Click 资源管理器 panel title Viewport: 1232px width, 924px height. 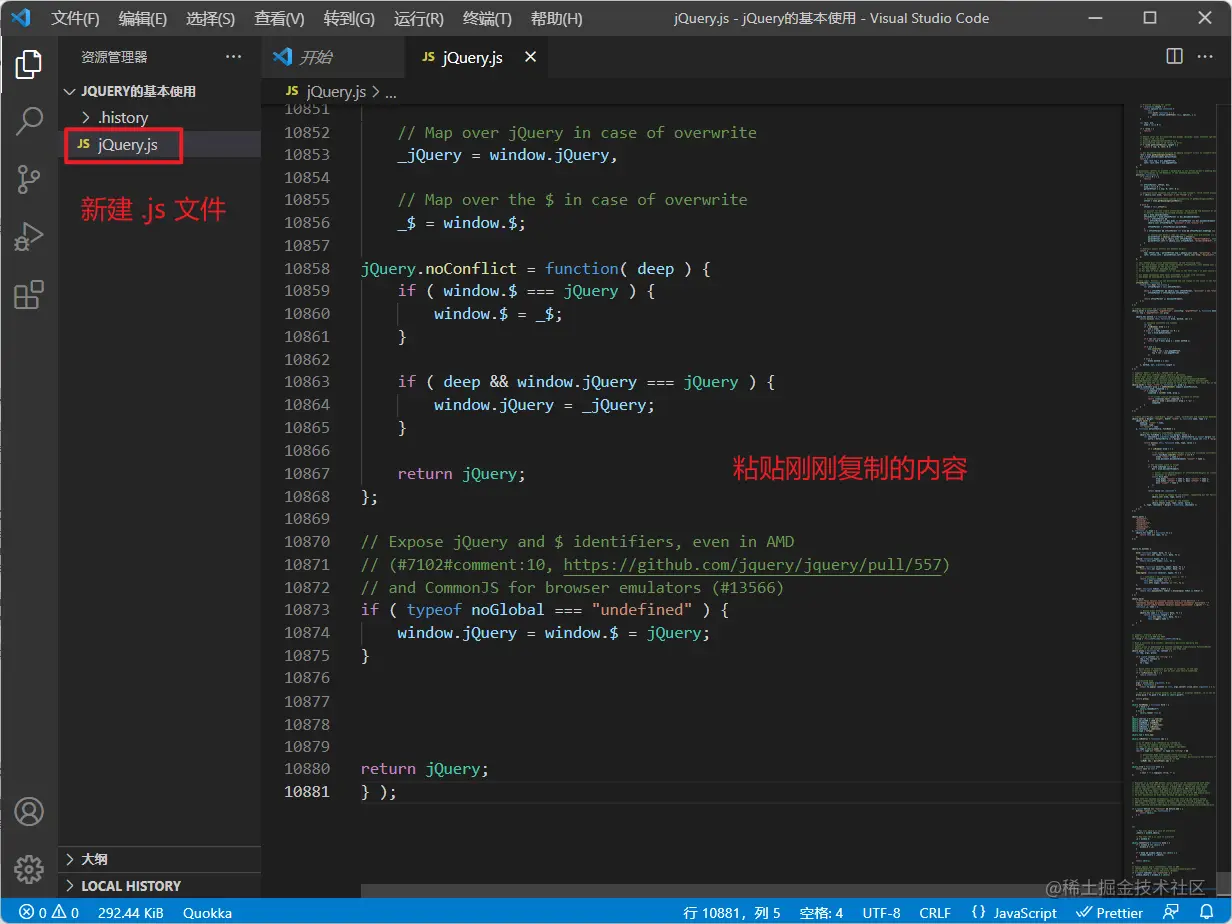(114, 57)
